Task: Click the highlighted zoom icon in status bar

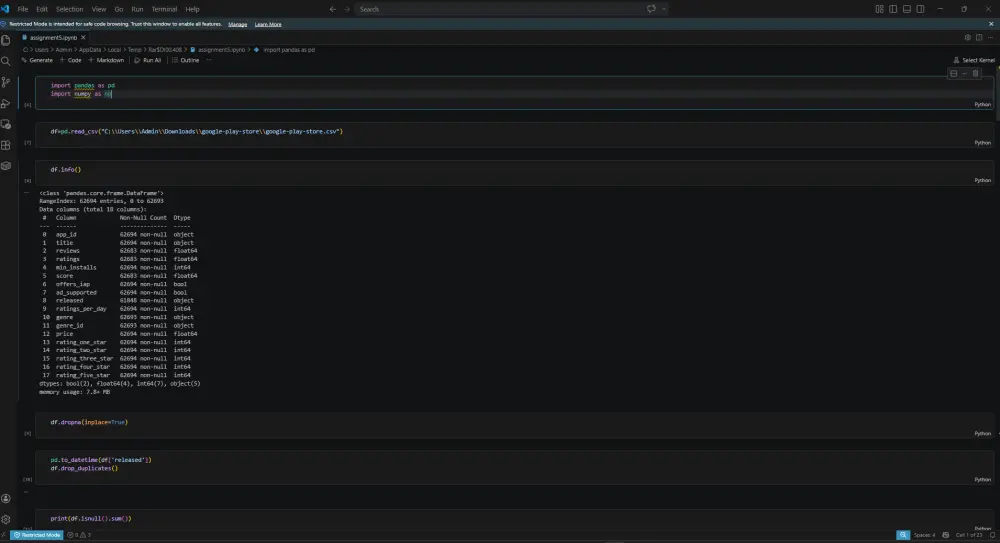Action: tap(902, 535)
